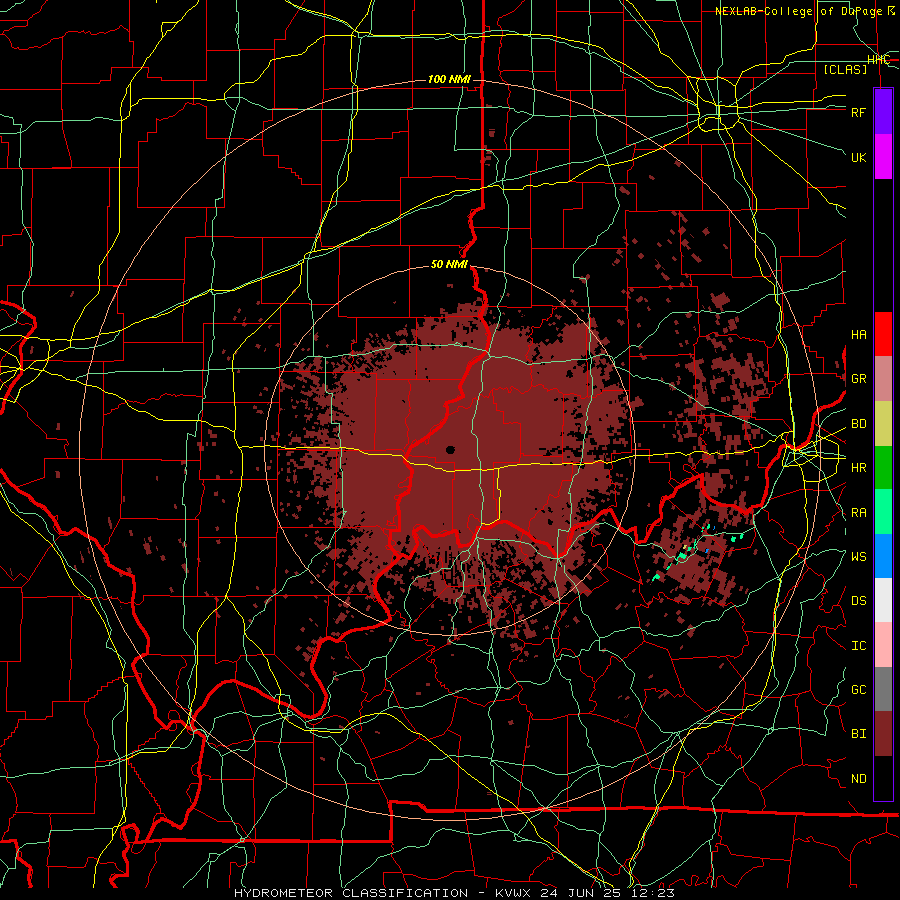
Task: Click the UK legend label
Action: (858, 157)
